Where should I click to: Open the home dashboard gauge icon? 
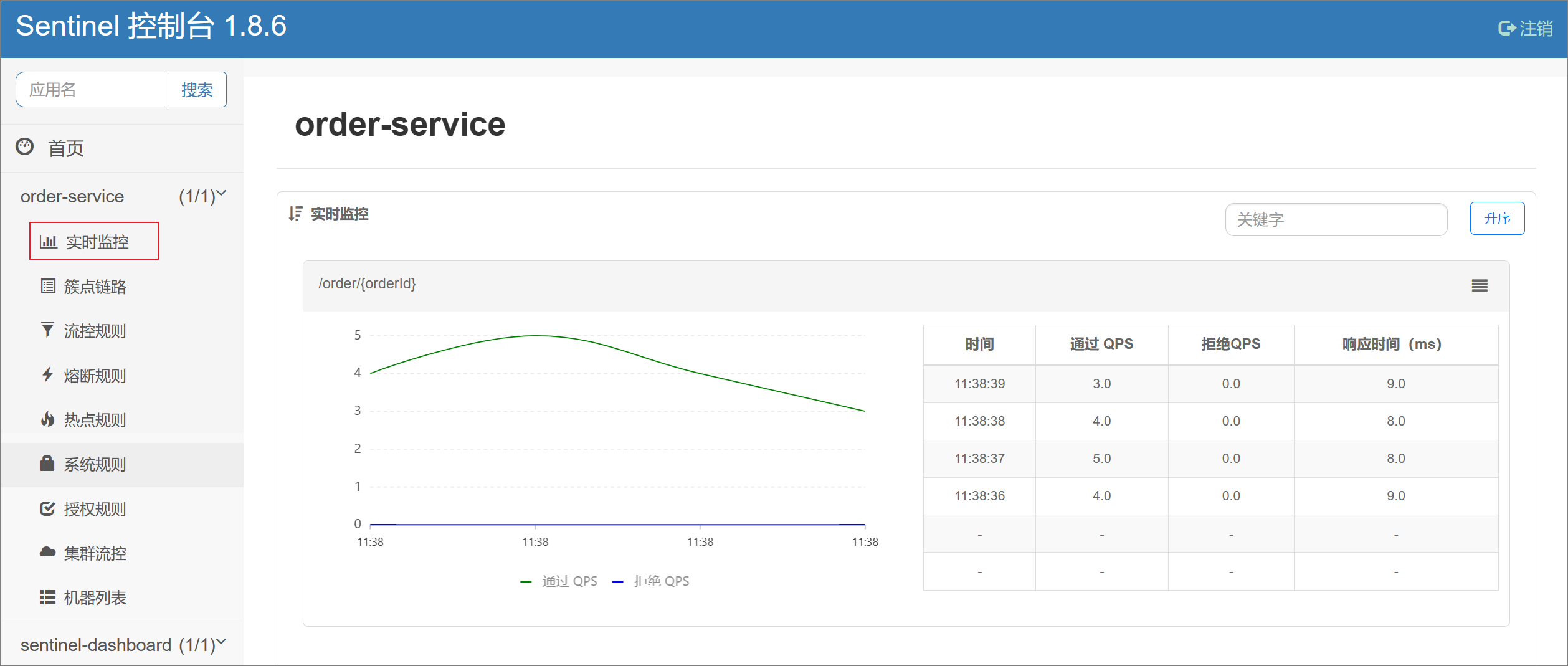[25, 146]
